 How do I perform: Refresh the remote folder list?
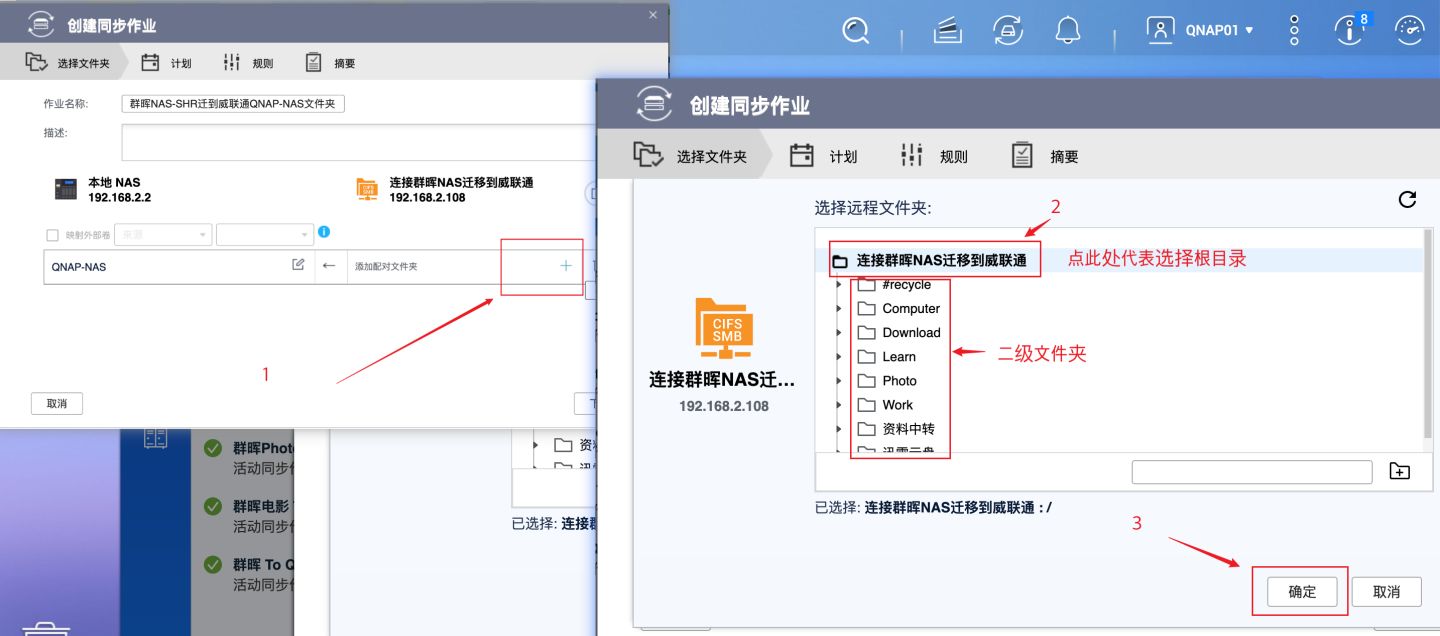point(1407,199)
